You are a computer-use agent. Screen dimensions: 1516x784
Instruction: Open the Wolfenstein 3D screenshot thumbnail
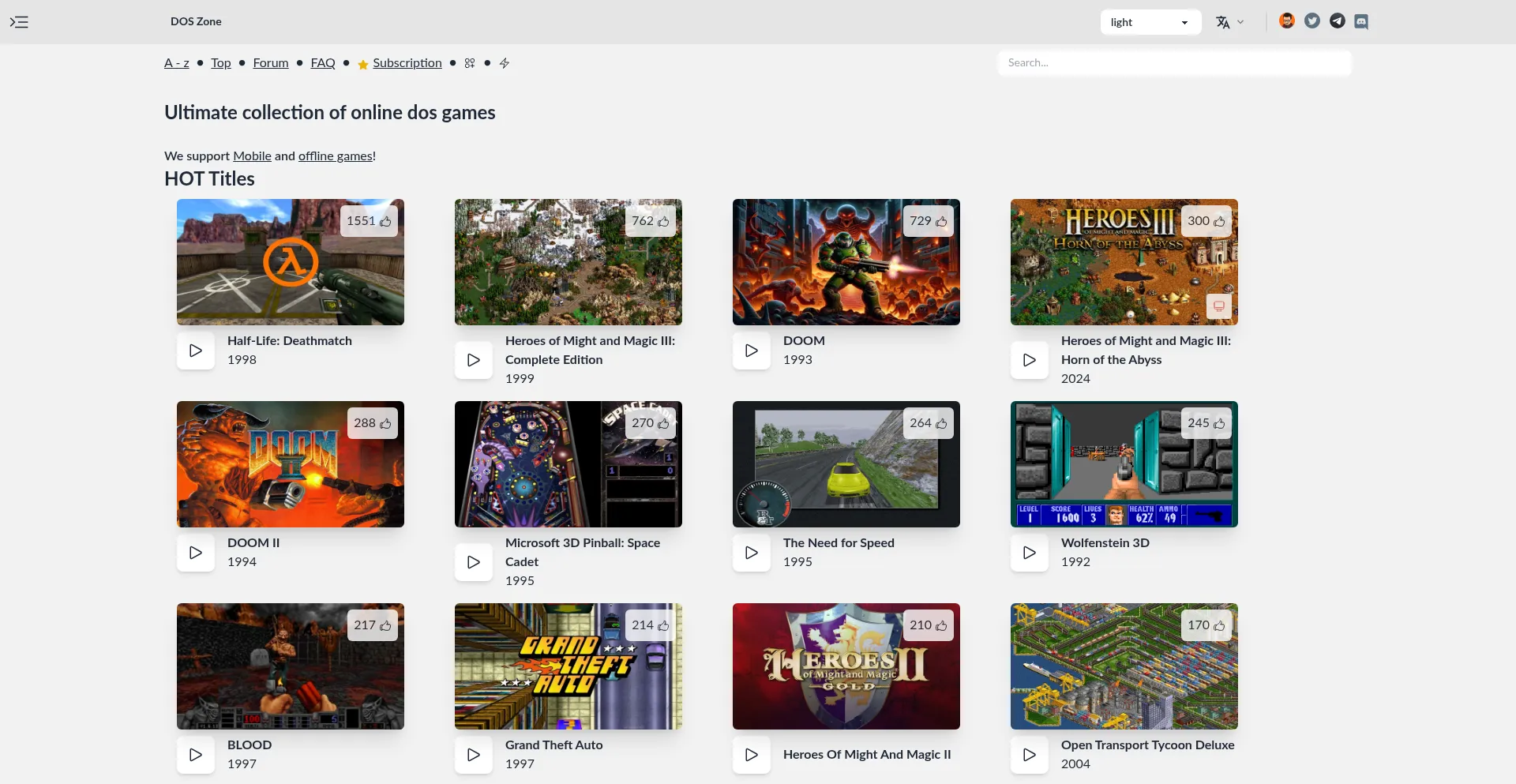tap(1124, 464)
